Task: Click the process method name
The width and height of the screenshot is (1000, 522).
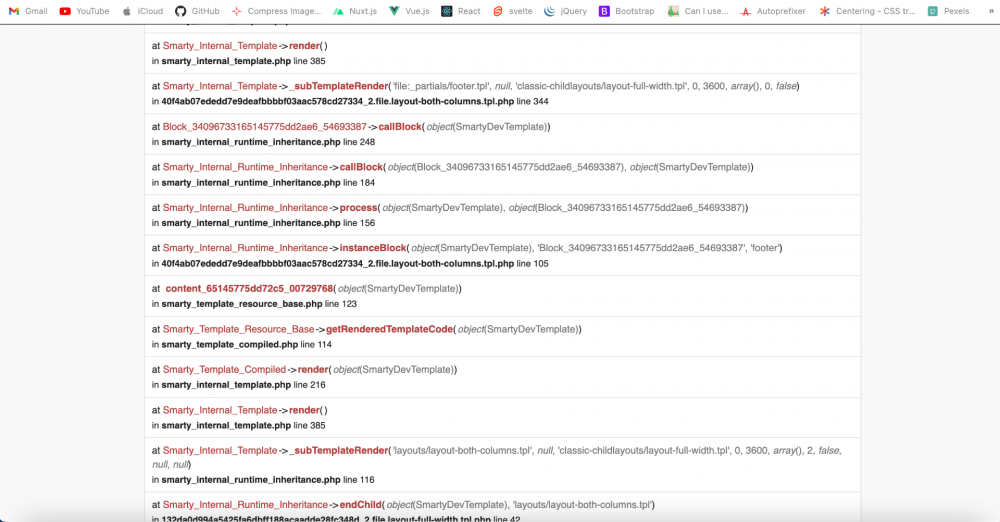Action: click(x=358, y=208)
